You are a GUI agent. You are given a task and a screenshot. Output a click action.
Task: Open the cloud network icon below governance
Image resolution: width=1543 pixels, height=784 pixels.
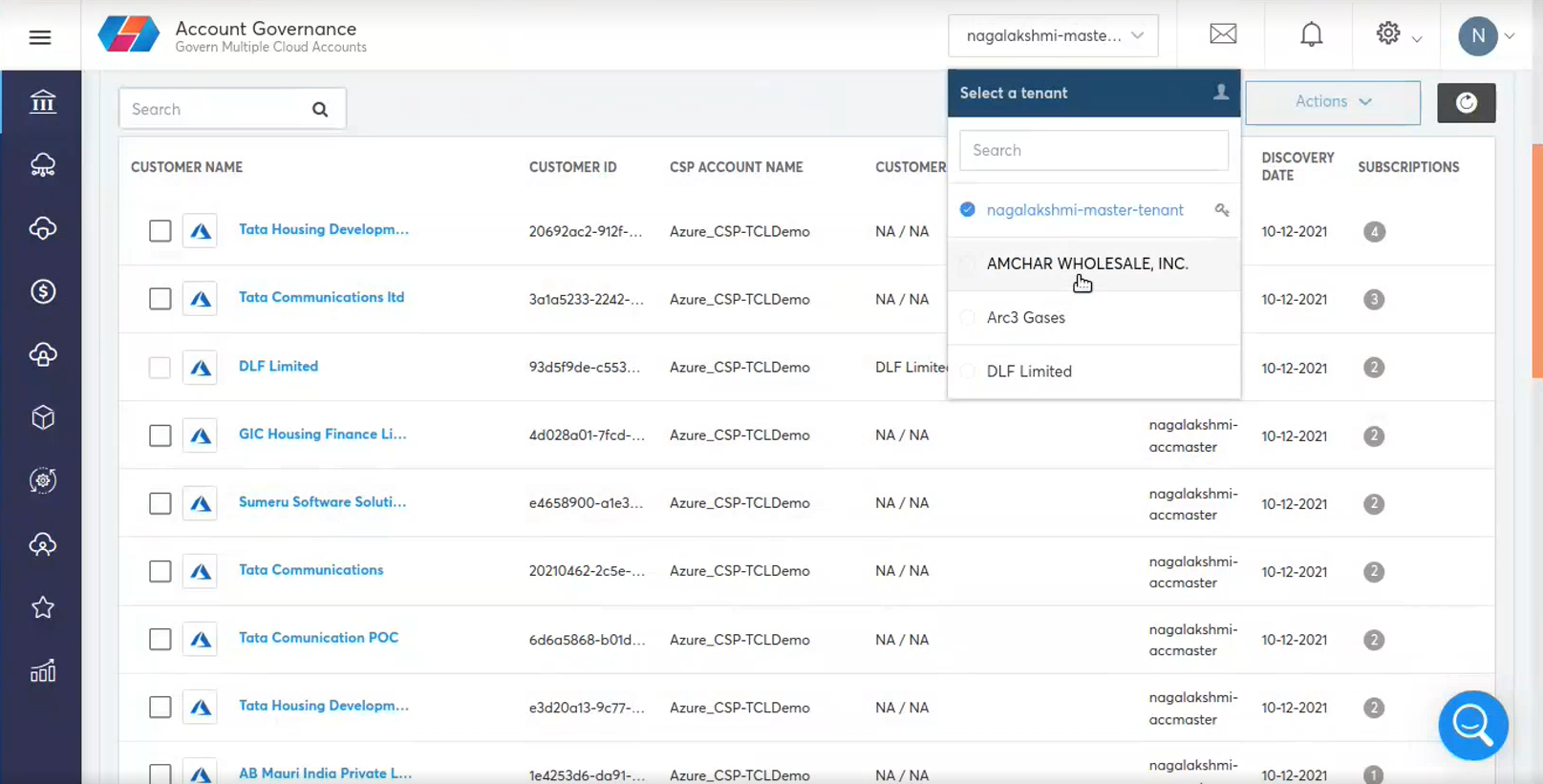click(42, 165)
